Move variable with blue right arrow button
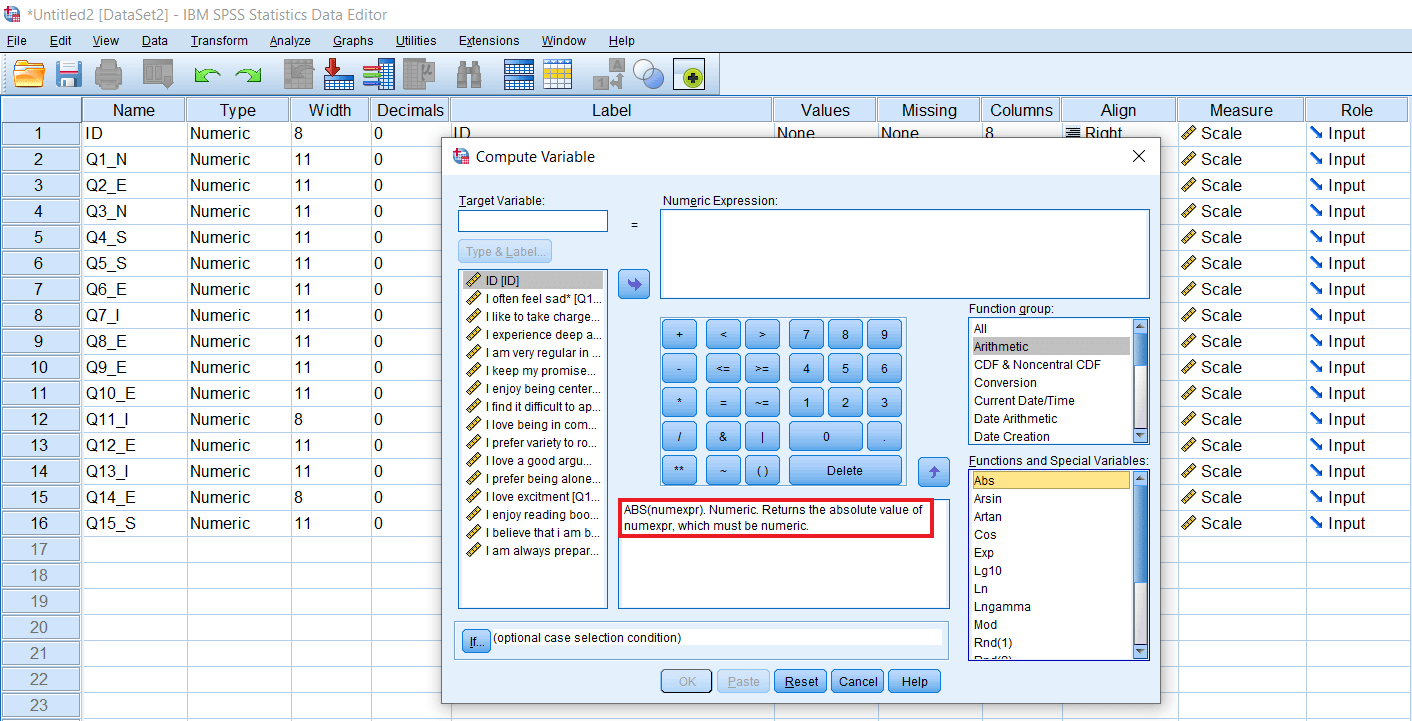The width and height of the screenshot is (1412, 721). click(x=634, y=284)
